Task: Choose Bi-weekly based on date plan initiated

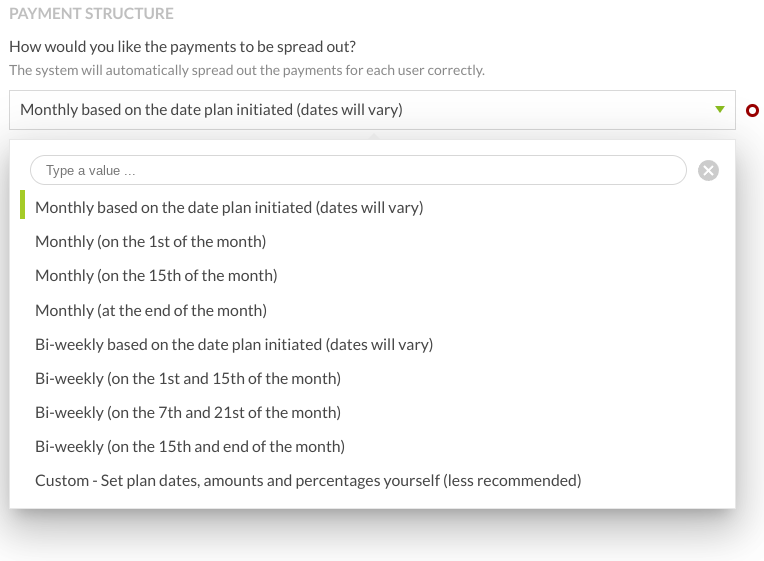Action: click(234, 344)
